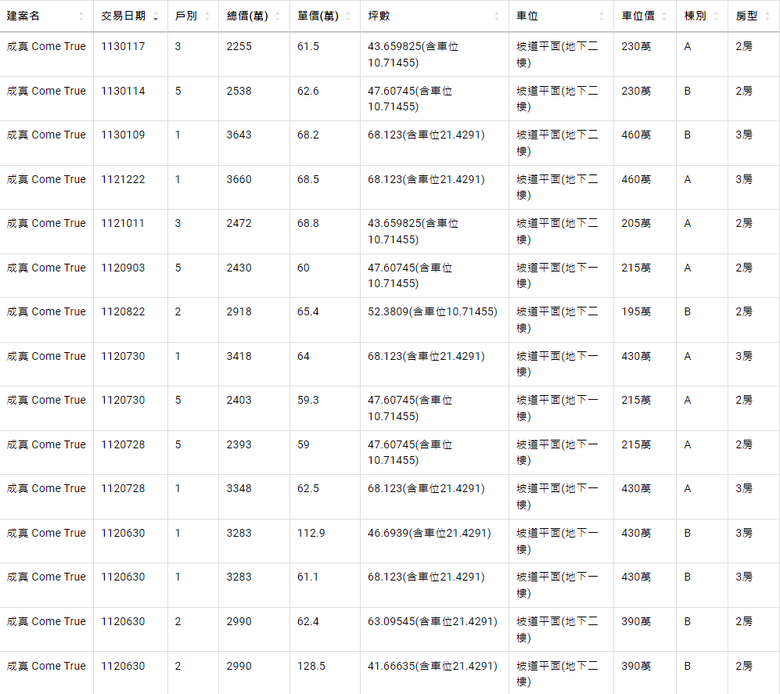Select area cell 63.09545(含車位21.4291)
The width and height of the screenshot is (780, 694).
click(x=432, y=622)
